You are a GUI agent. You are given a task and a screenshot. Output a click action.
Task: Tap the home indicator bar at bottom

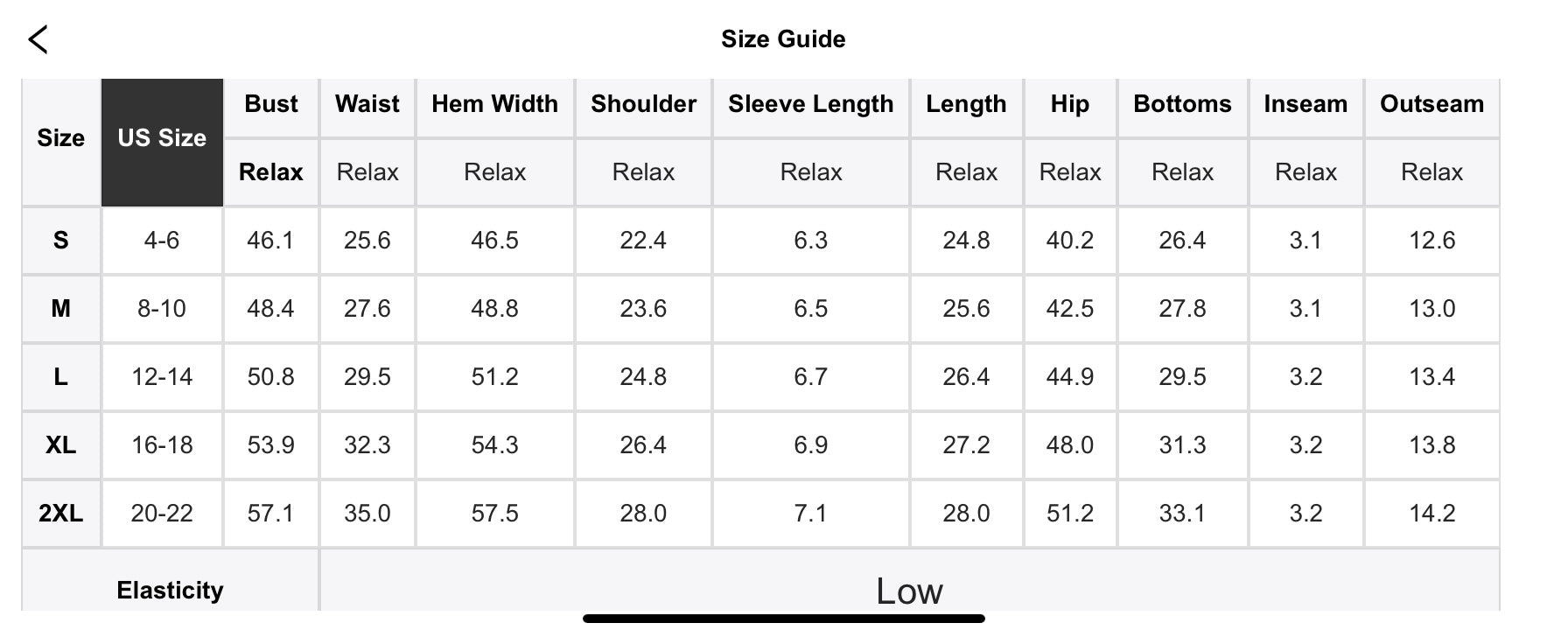tap(783, 619)
